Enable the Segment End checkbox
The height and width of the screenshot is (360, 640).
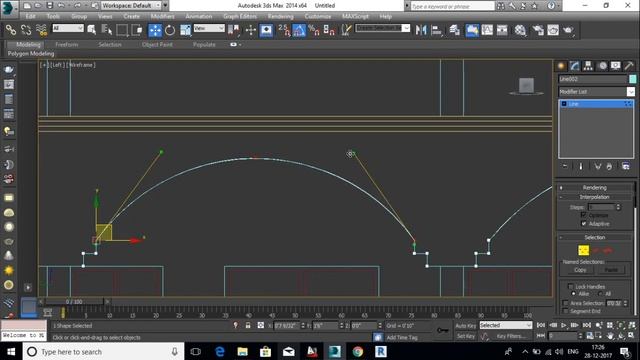[x=565, y=311]
